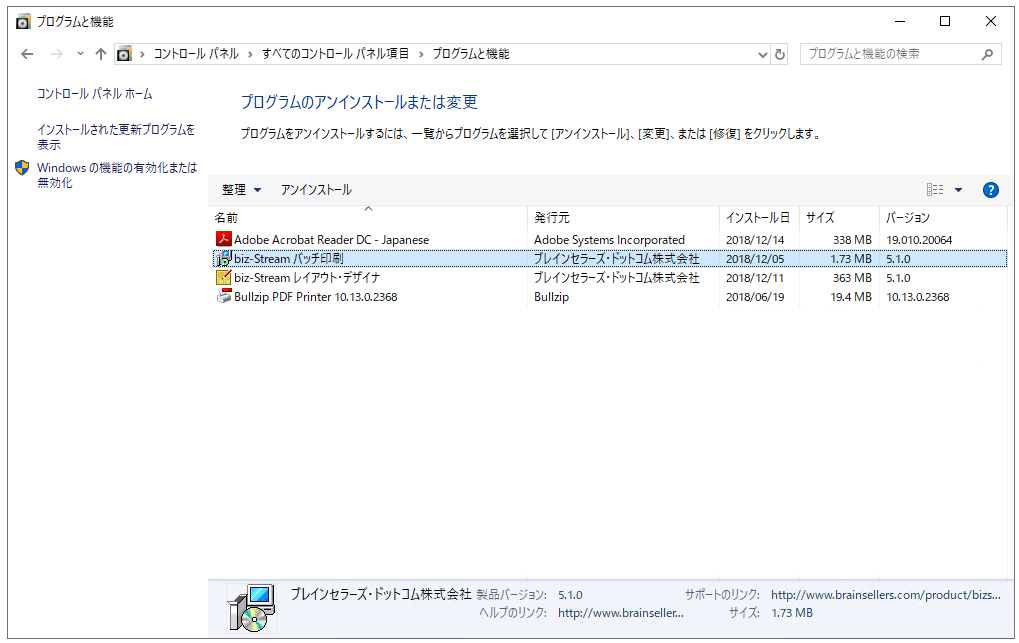Click the shield icon beside Windows の機能
The width and height of the screenshot is (1019, 643).
22,168
